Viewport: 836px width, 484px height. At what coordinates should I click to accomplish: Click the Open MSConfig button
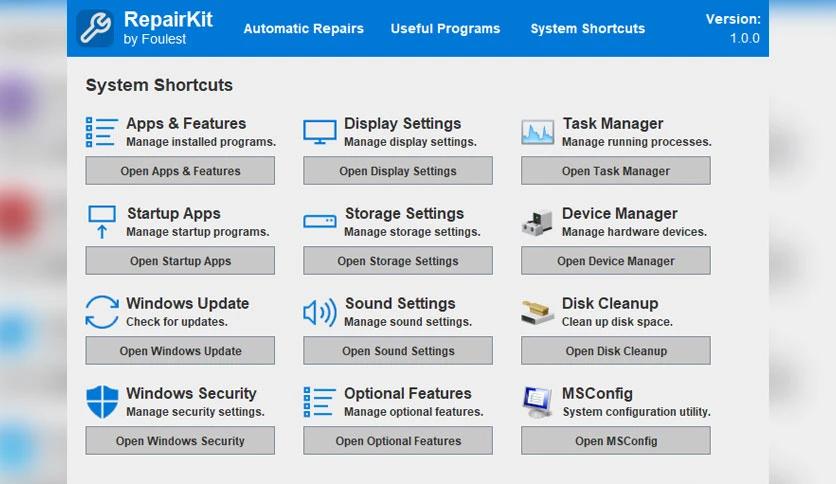tap(616, 441)
